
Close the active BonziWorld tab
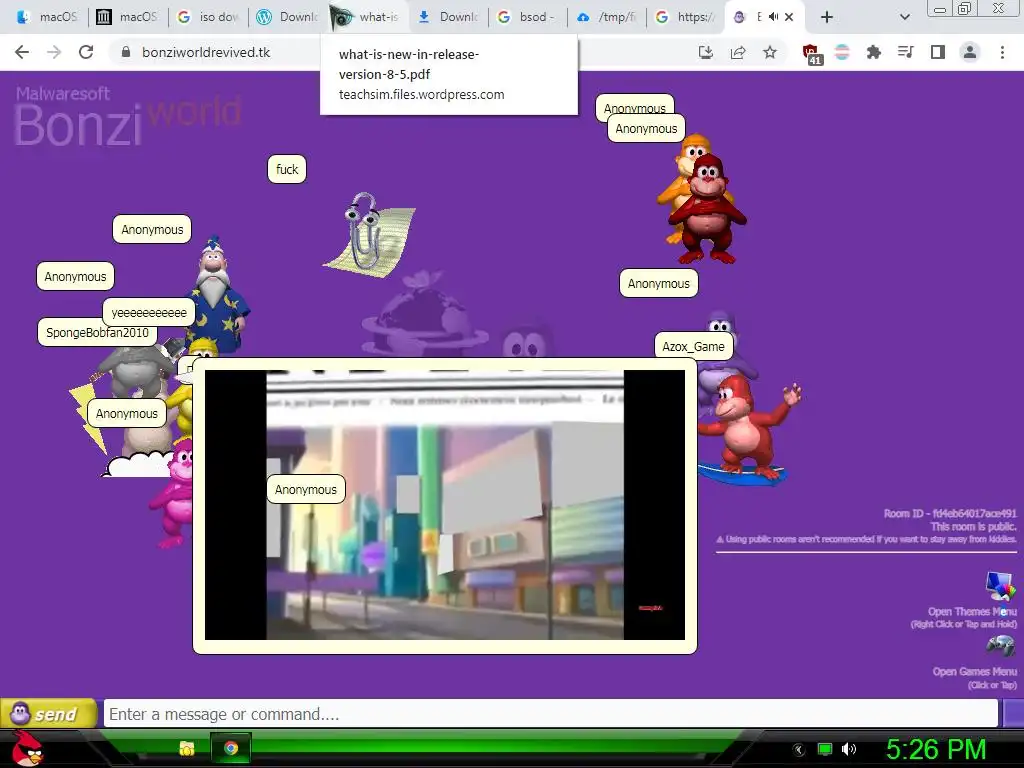coord(789,17)
